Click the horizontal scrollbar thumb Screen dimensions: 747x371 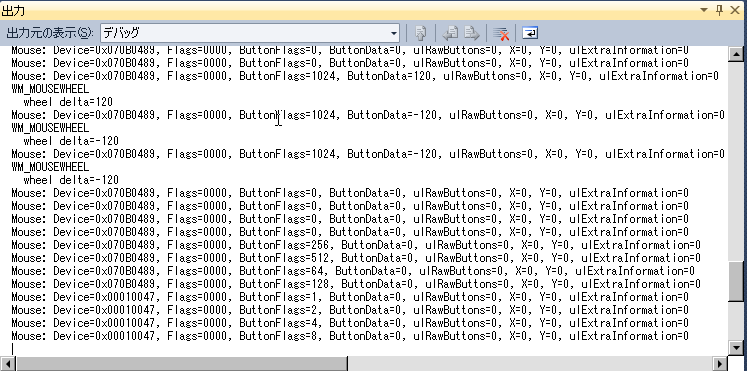click(x=181, y=363)
